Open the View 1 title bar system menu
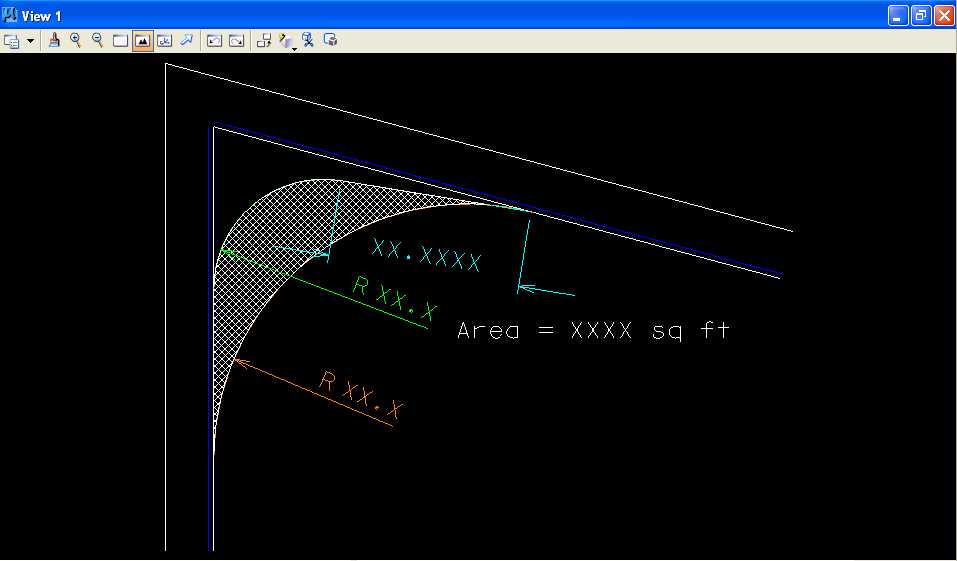Viewport: 957px width, 561px height. click(11, 15)
